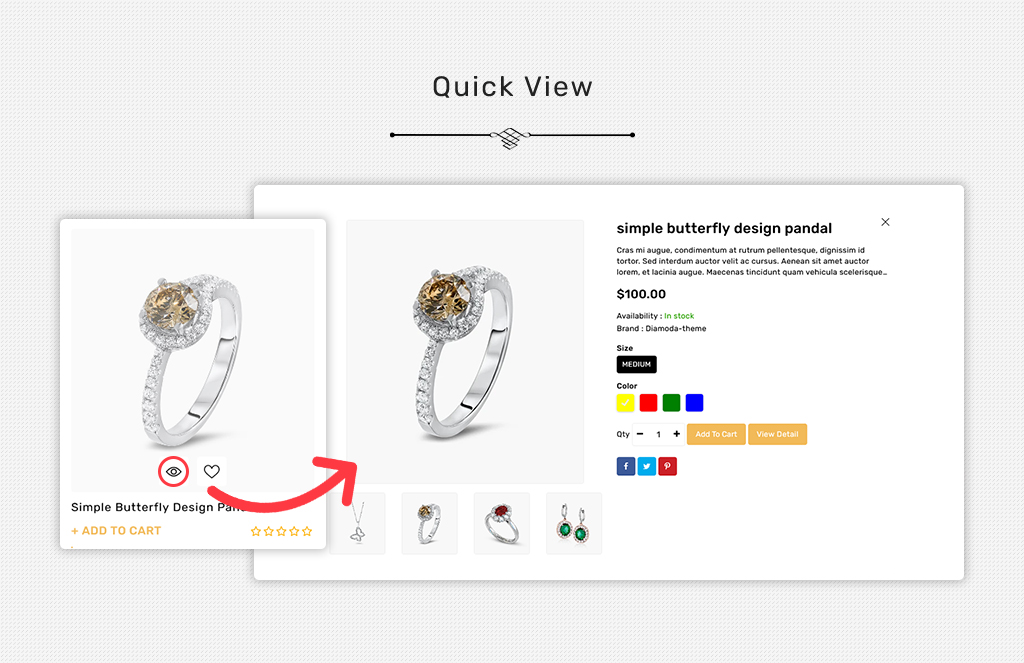Click the View Detail button
The width and height of the screenshot is (1024, 663).
click(x=777, y=434)
